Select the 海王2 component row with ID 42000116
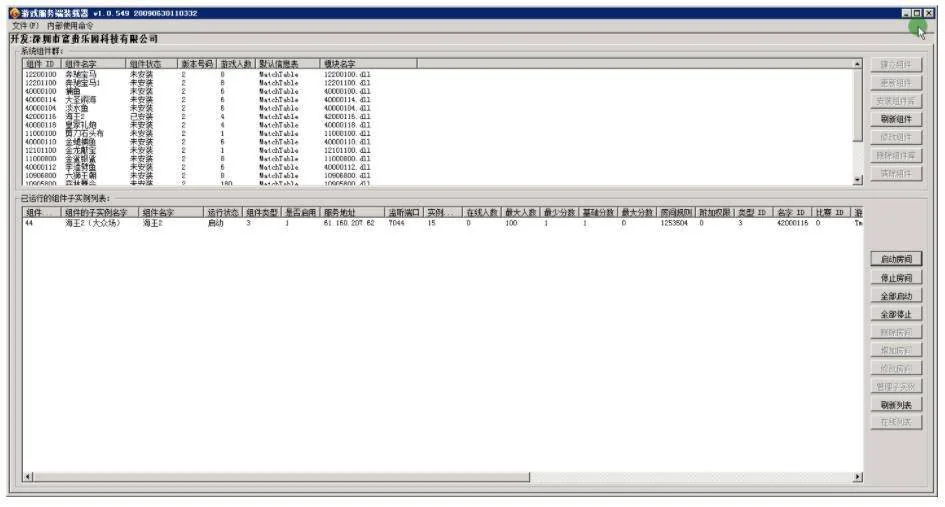 point(80,116)
